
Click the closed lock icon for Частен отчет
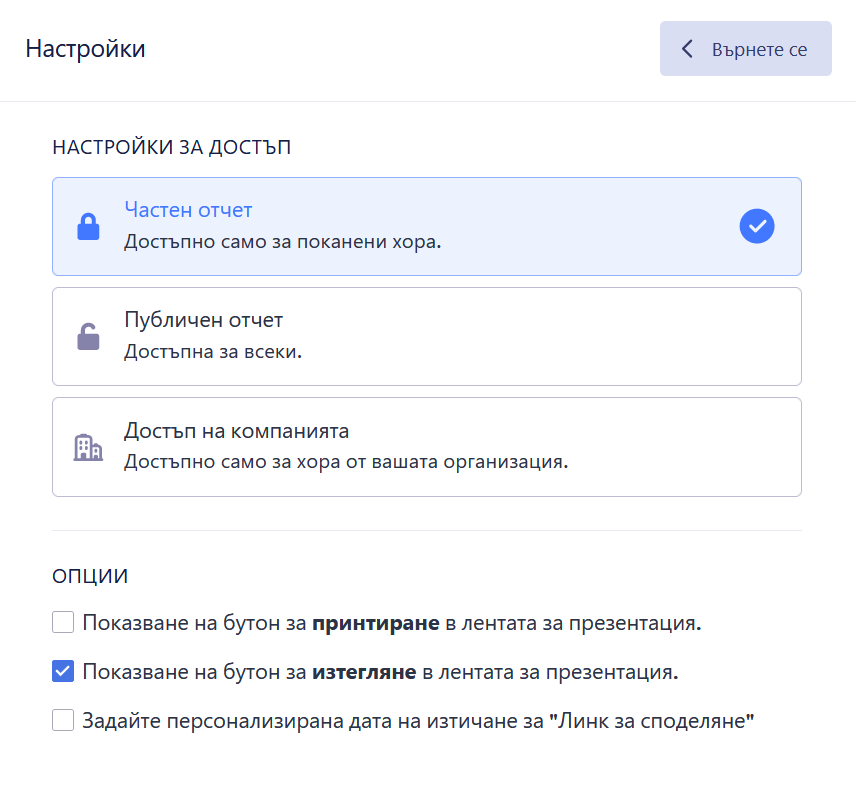pyautogui.click(x=89, y=227)
